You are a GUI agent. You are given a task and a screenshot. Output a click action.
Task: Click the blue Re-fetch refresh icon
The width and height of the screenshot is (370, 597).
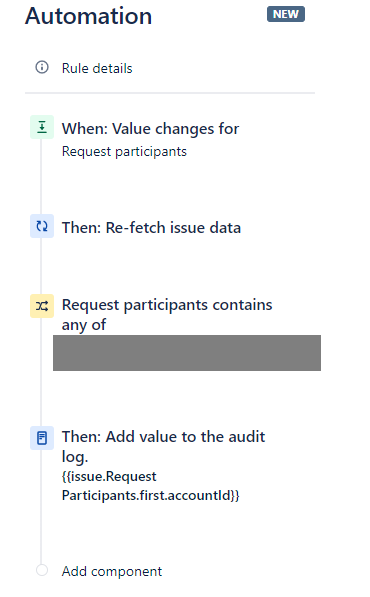point(42,226)
